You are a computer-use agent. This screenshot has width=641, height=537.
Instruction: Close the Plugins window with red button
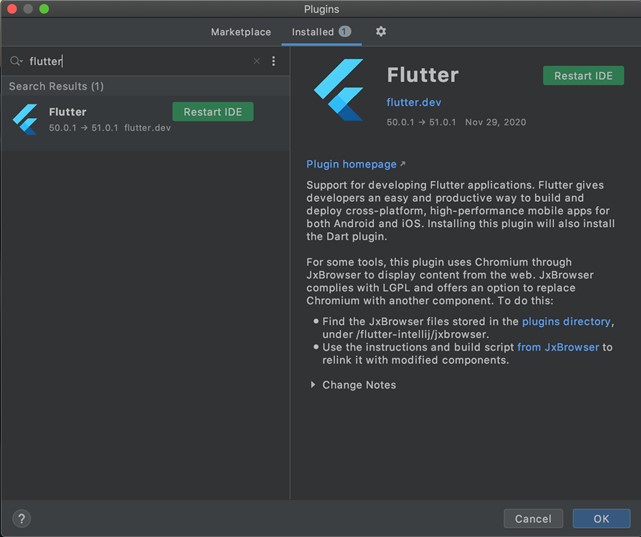(x=12, y=9)
